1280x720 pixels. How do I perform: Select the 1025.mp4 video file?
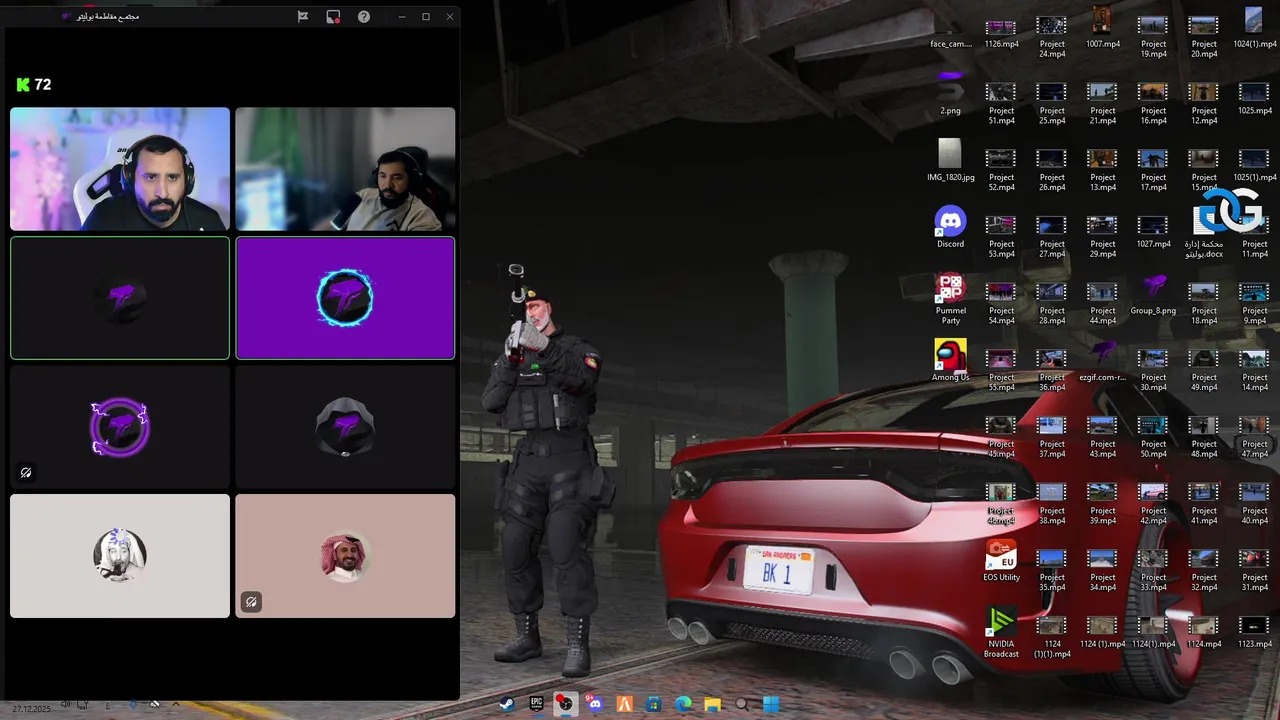[1254, 99]
